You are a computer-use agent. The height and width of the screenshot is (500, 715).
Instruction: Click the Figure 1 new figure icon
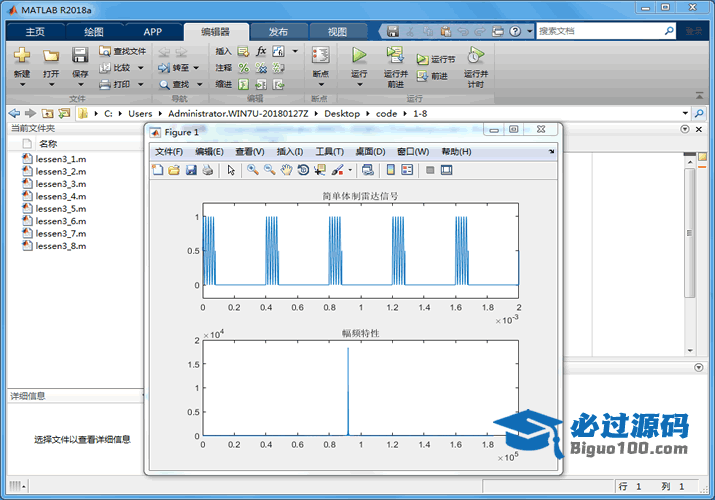[157, 170]
